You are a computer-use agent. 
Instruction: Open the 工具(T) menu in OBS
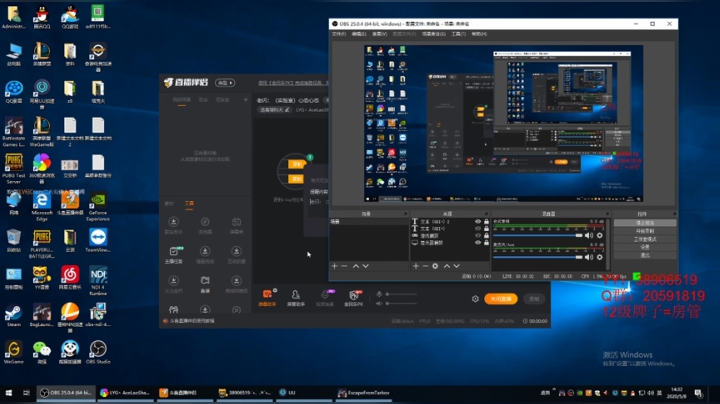pos(458,34)
